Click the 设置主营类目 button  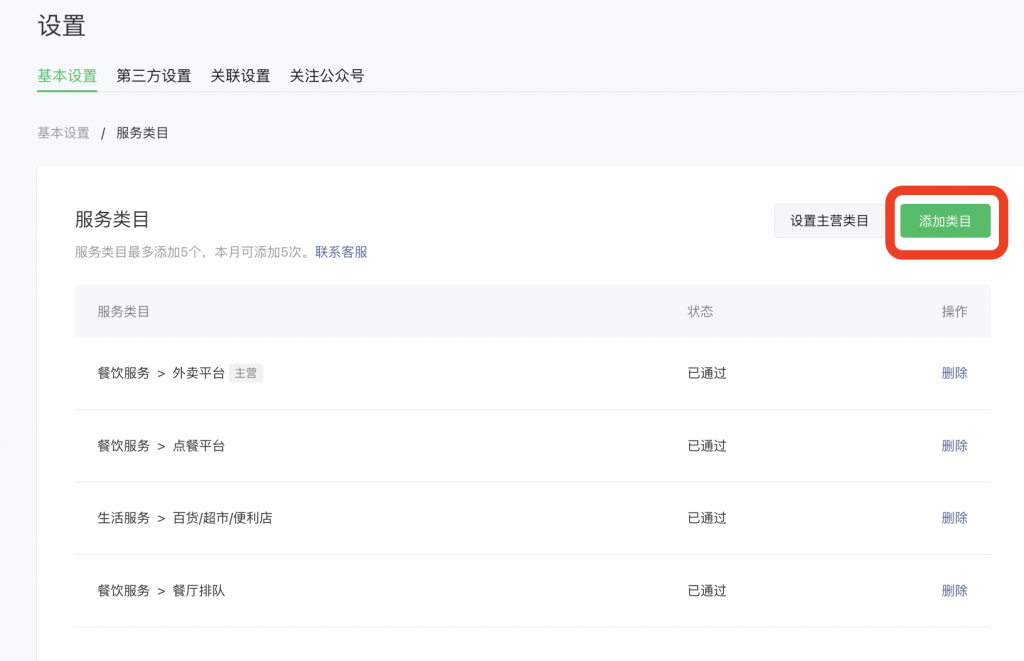[x=829, y=221]
